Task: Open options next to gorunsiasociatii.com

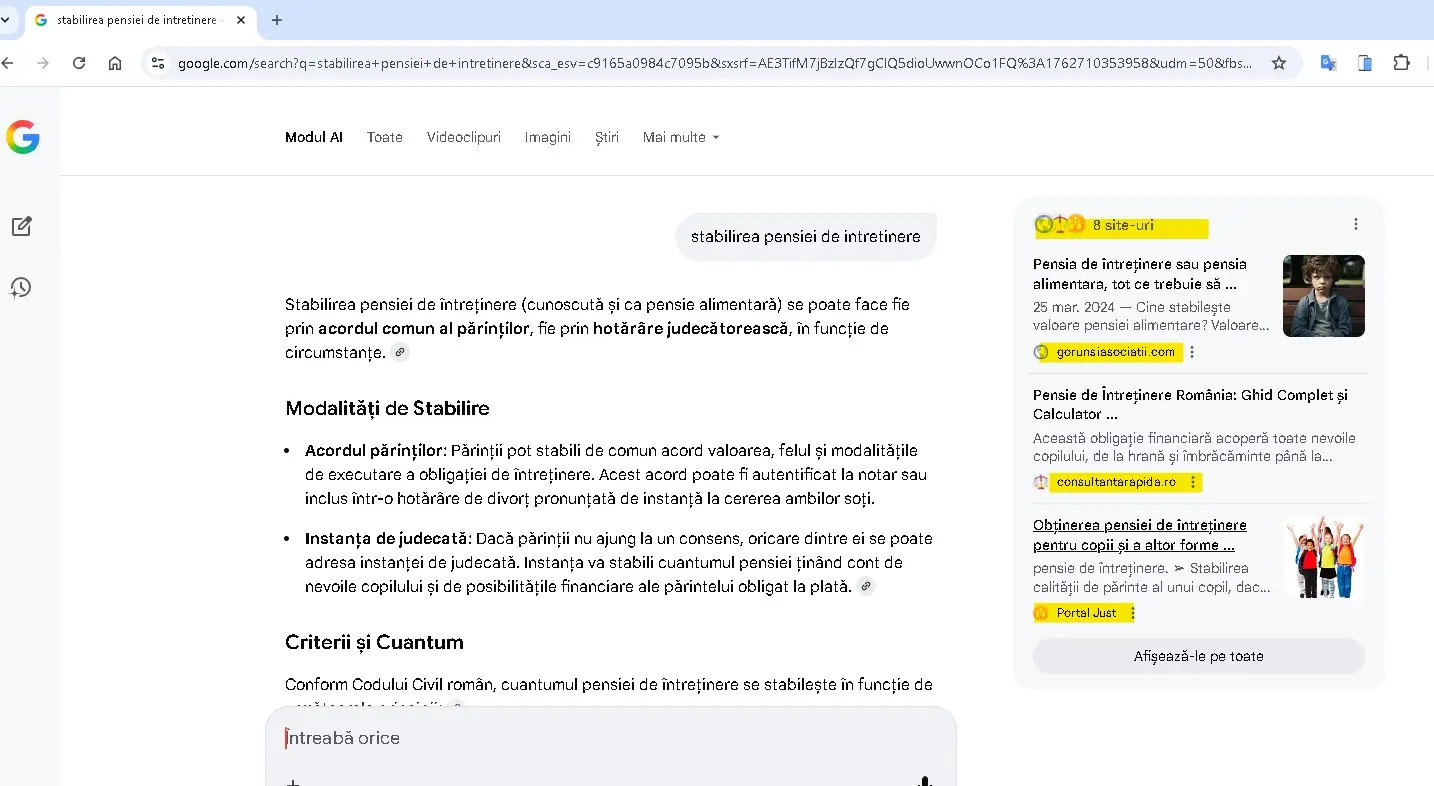Action: click(x=1192, y=352)
